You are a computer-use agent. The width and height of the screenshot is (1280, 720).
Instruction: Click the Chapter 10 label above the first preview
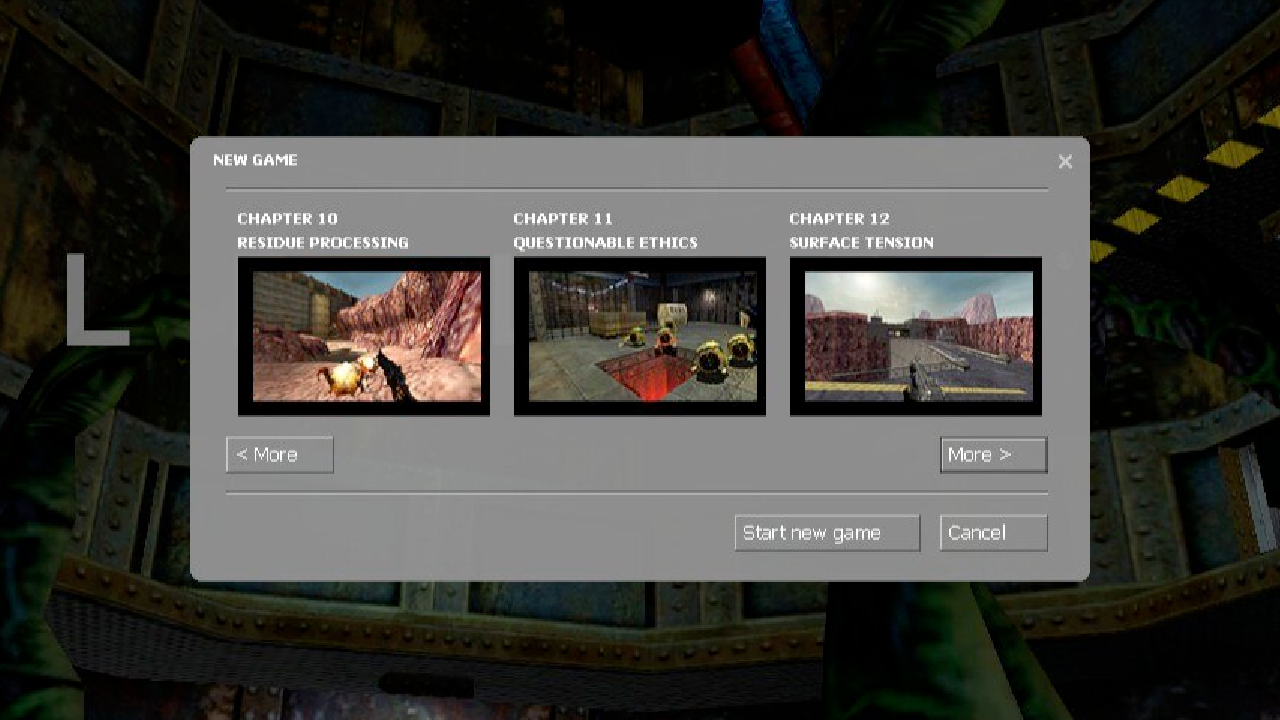tap(287, 218)
